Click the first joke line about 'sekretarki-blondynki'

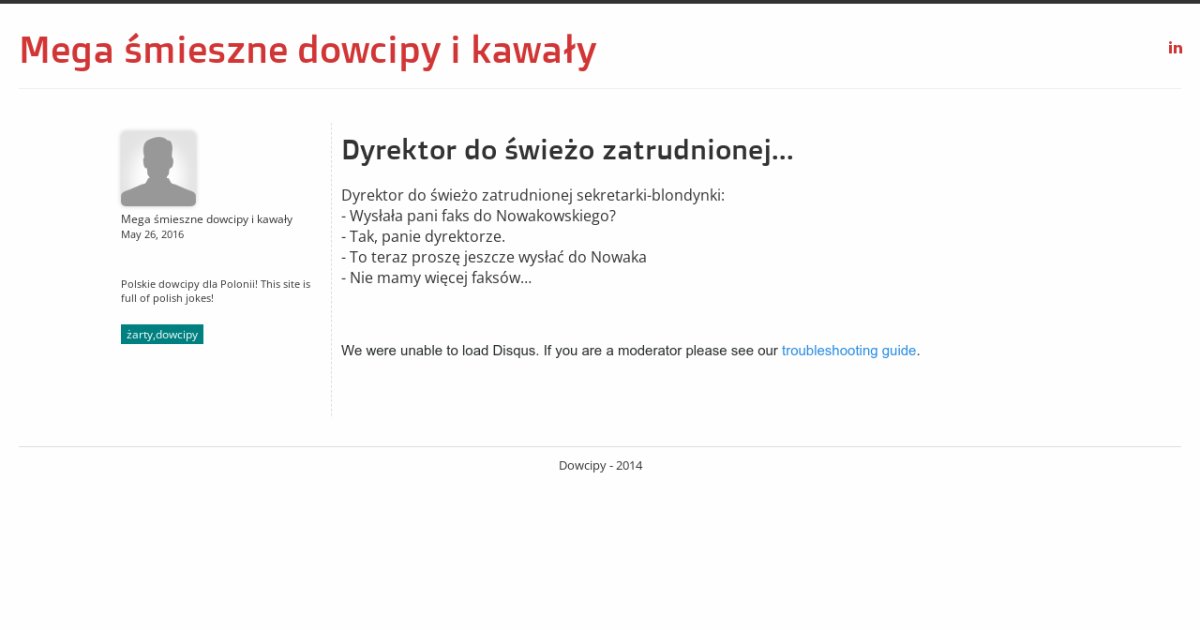pyautogui.click(x=532, y=195)
